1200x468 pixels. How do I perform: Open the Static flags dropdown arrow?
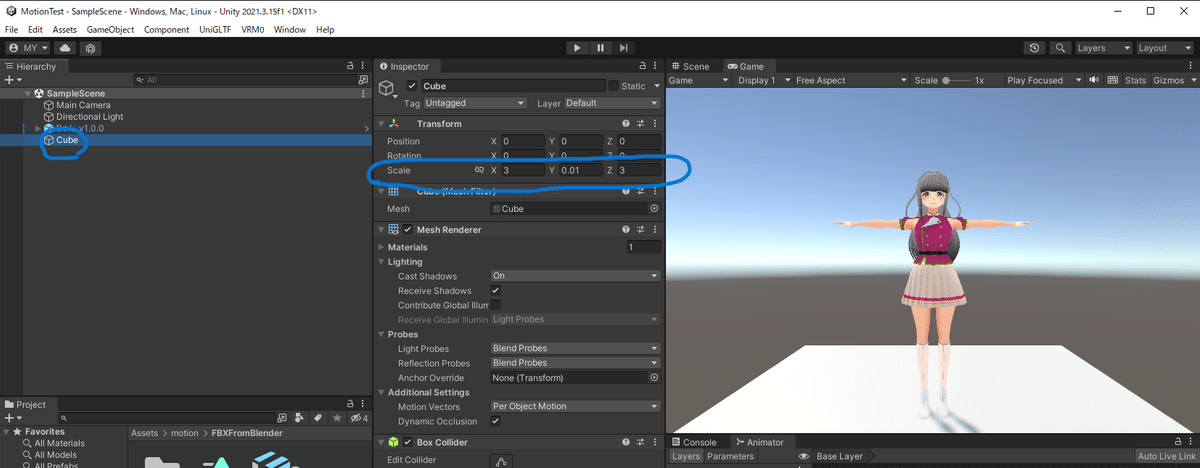[x=656, y=86]
